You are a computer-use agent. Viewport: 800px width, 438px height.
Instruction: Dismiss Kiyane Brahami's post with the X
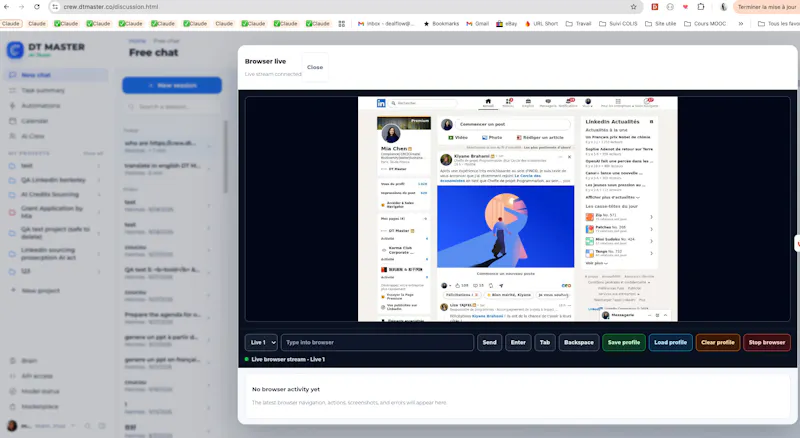click(569, 157)
